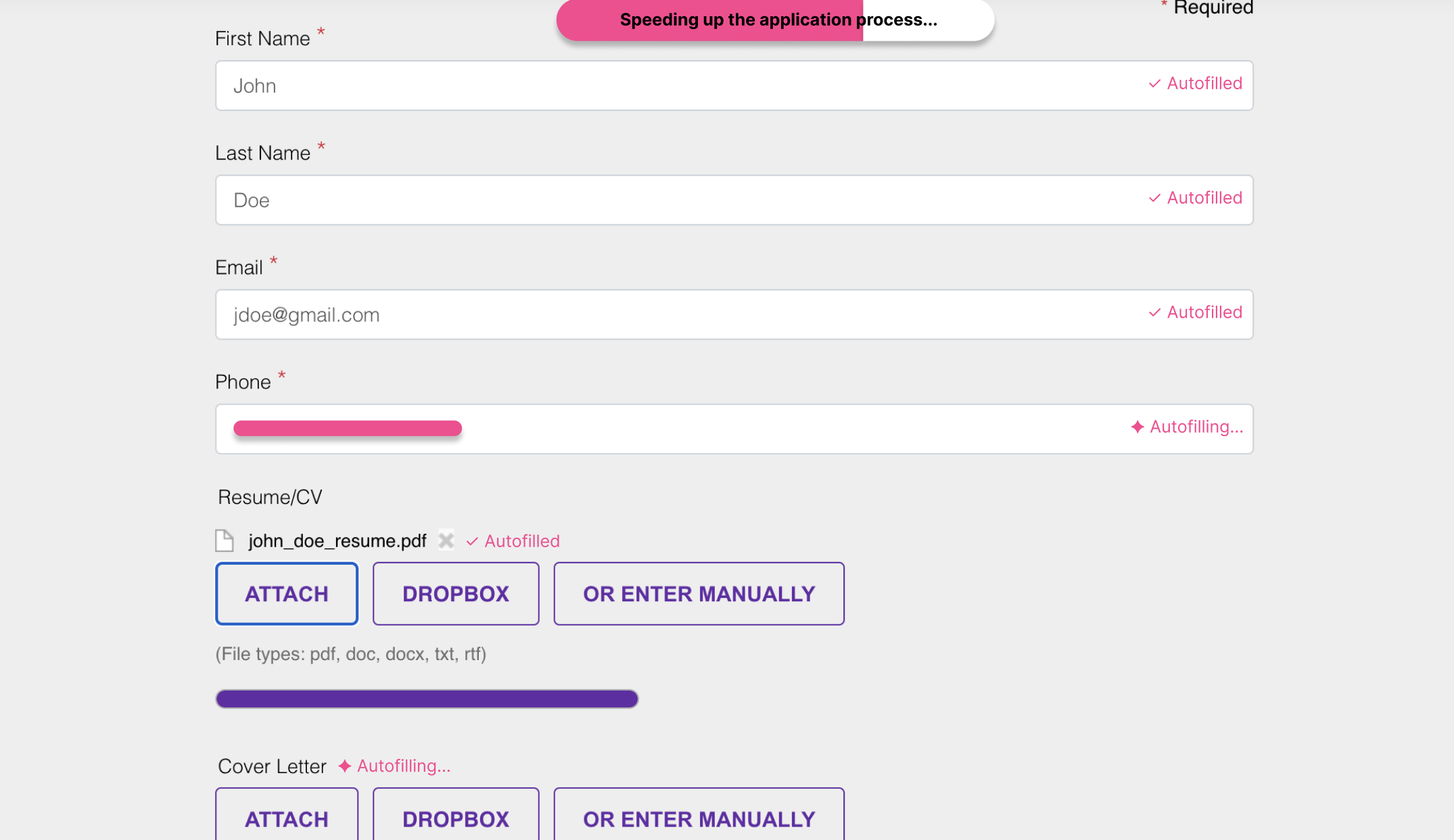The width and height of the screenshot is (1454, 840).
Task: Click the Autofilled checkmark next to resume file
Action: coord(472,541)
